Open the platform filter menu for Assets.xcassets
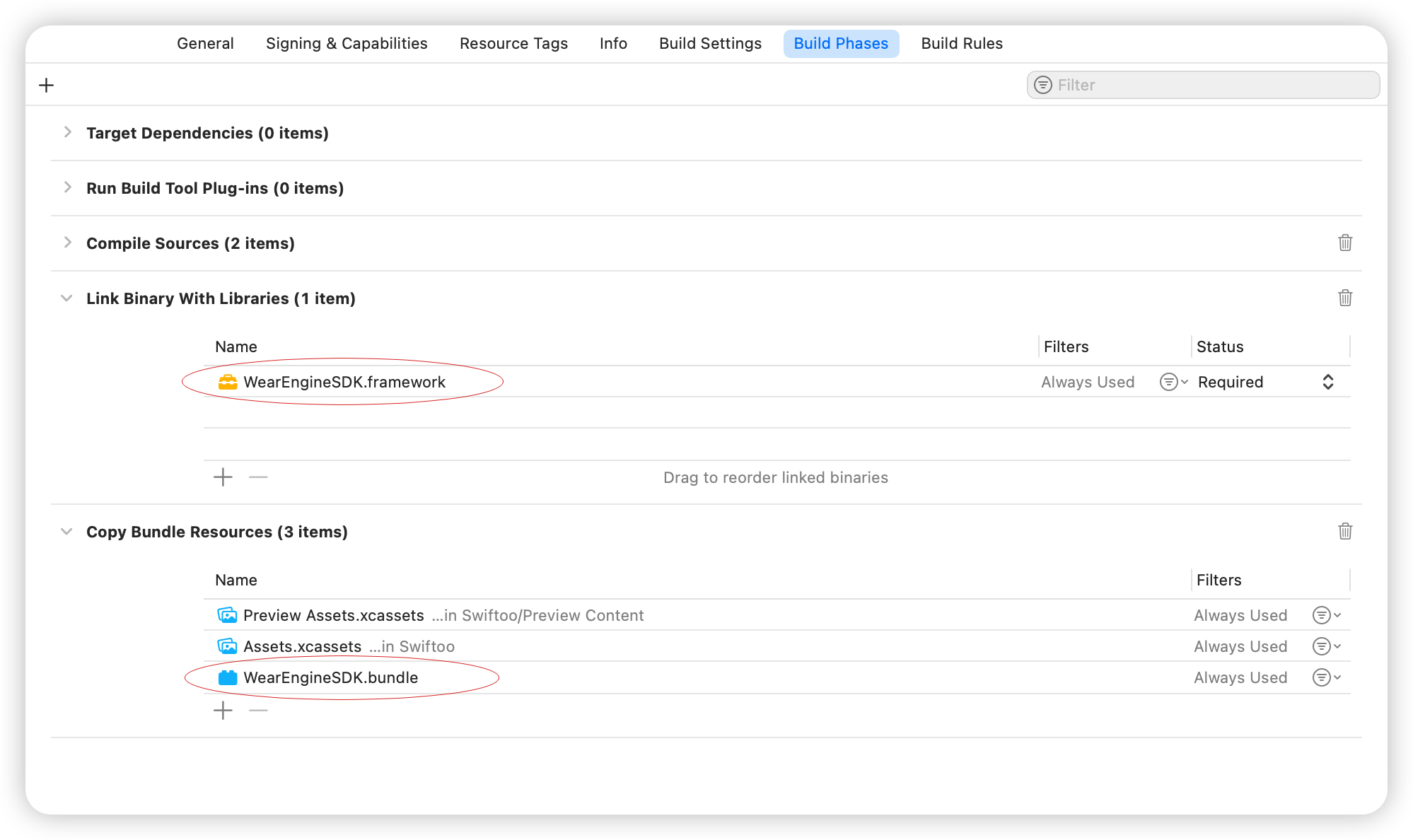 click(x=1327, y=646)
